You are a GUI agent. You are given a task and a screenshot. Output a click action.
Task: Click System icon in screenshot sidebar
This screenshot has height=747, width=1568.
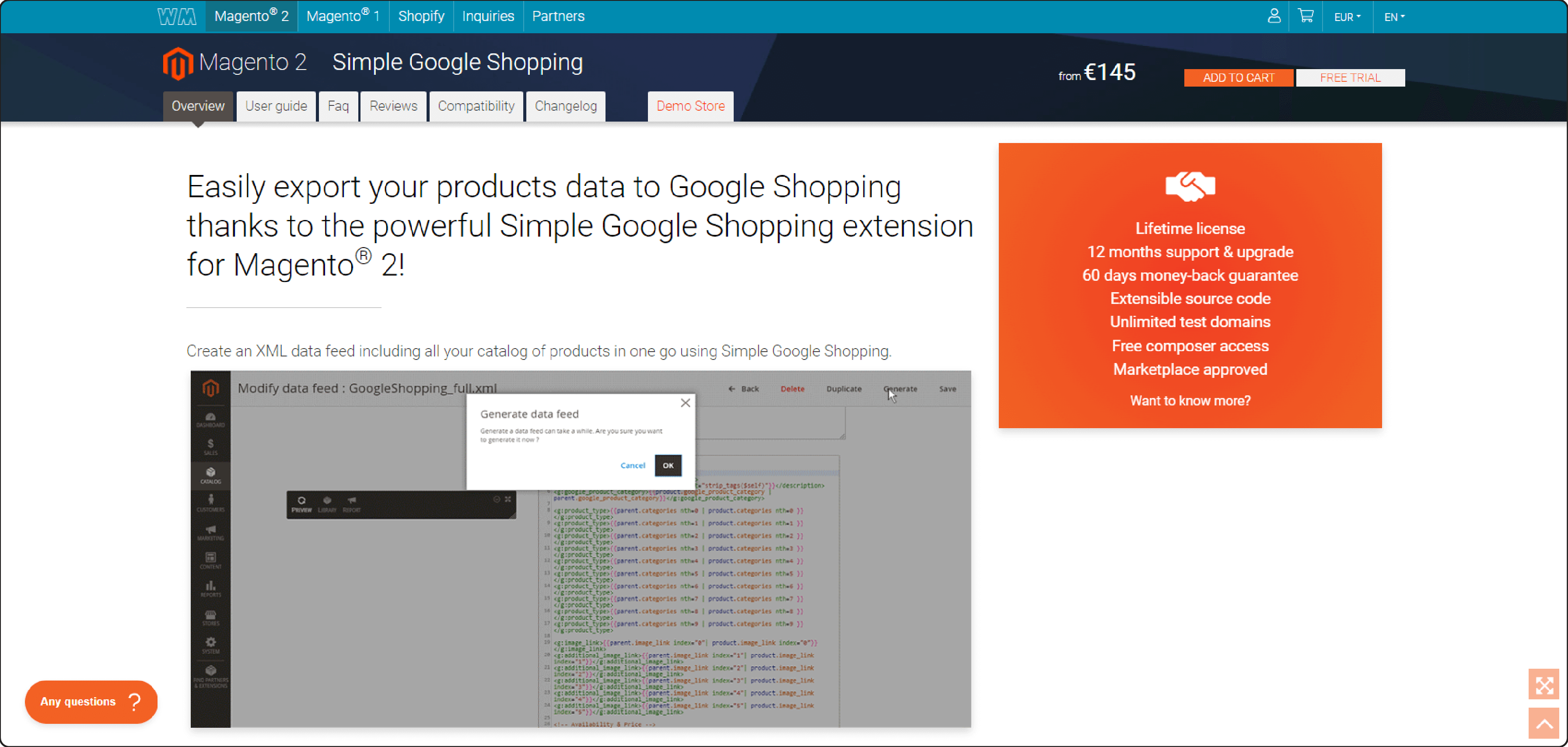click(x=210, y=646)
